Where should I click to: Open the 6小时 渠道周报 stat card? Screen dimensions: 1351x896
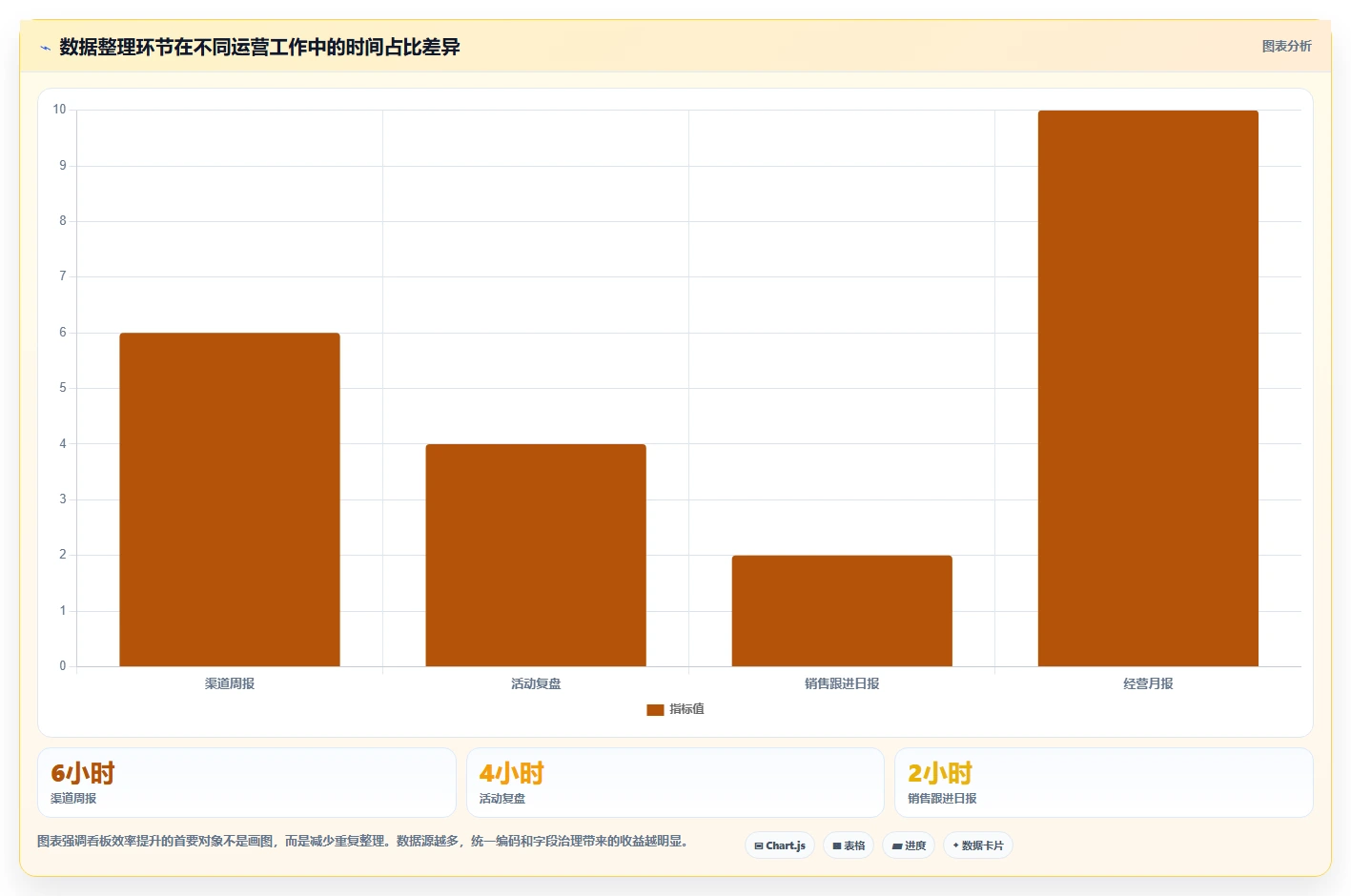click(x=247, y=783)
